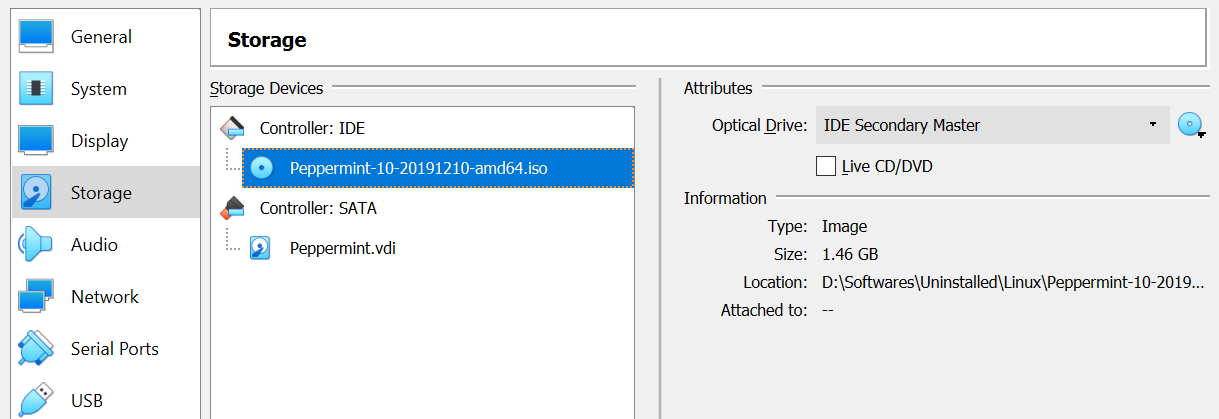Image resolution: width=1219 pixels, height=419 pixels.
Task: Click the USB plug icon
Action: (36, 400)
